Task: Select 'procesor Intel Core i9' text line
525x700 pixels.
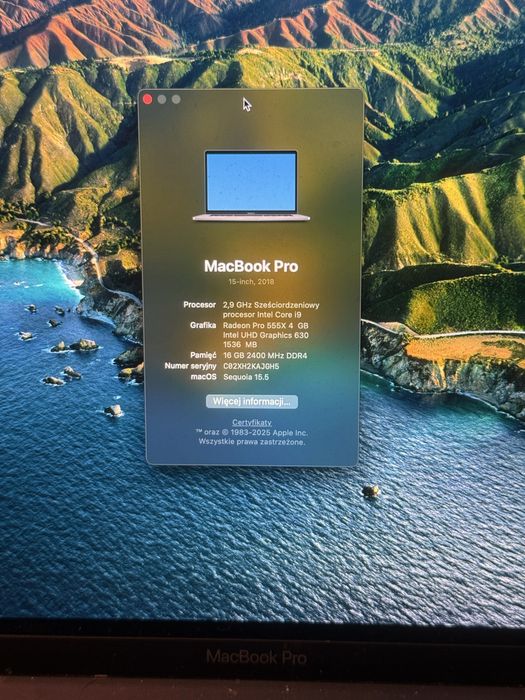Action: tap(262, 314)
